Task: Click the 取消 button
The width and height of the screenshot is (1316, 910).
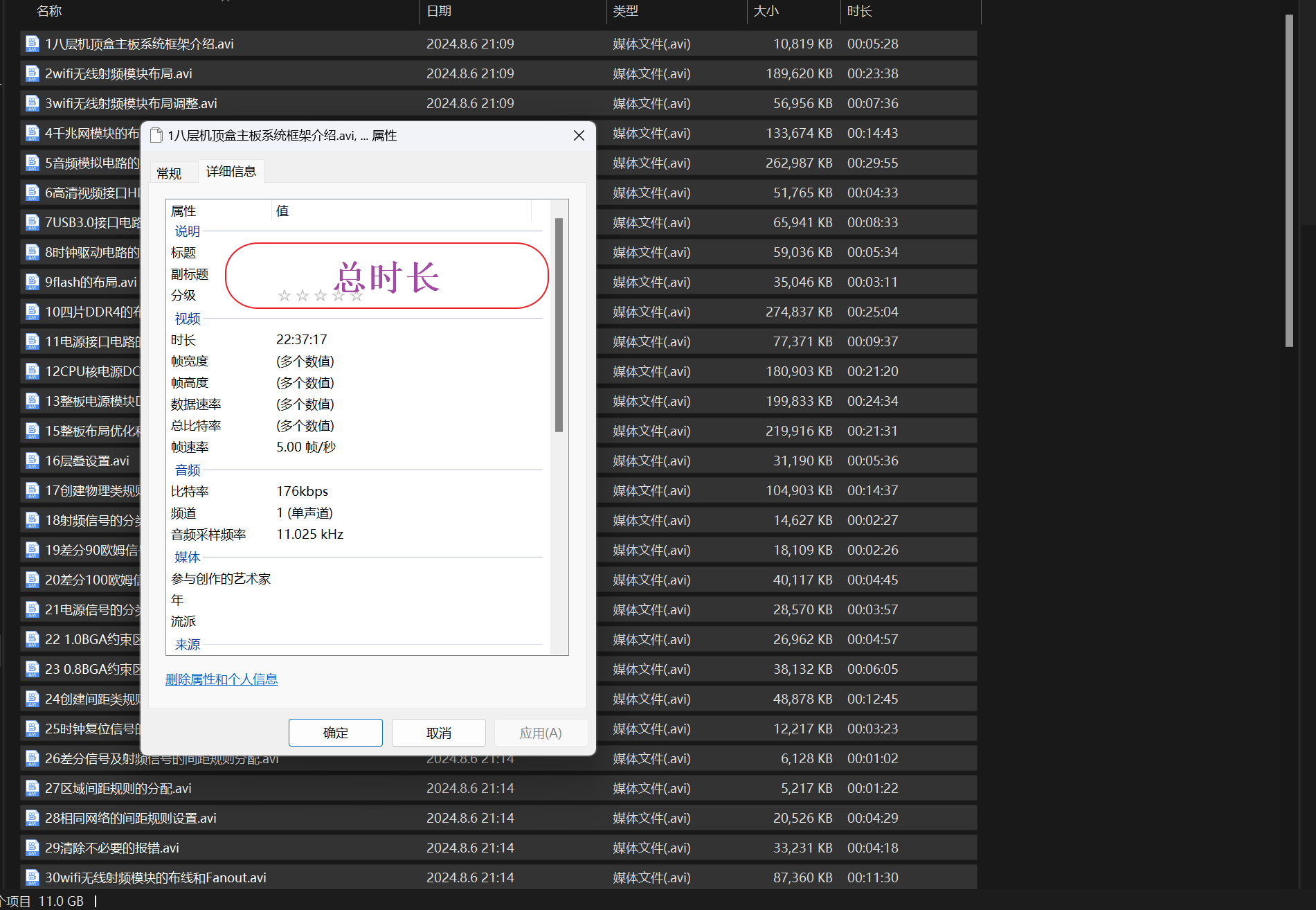Action: [x=439, y=733]
